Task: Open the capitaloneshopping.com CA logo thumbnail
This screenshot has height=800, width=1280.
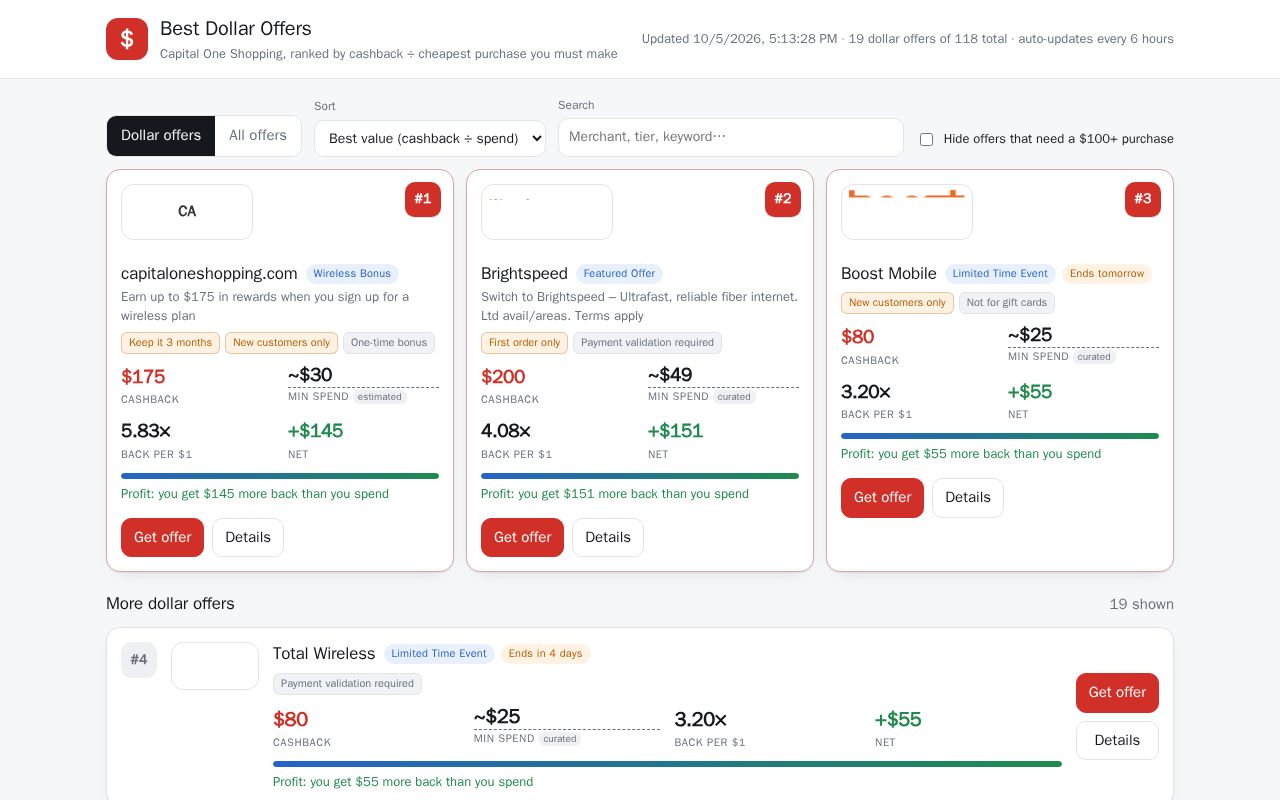Action: point(187,212)
